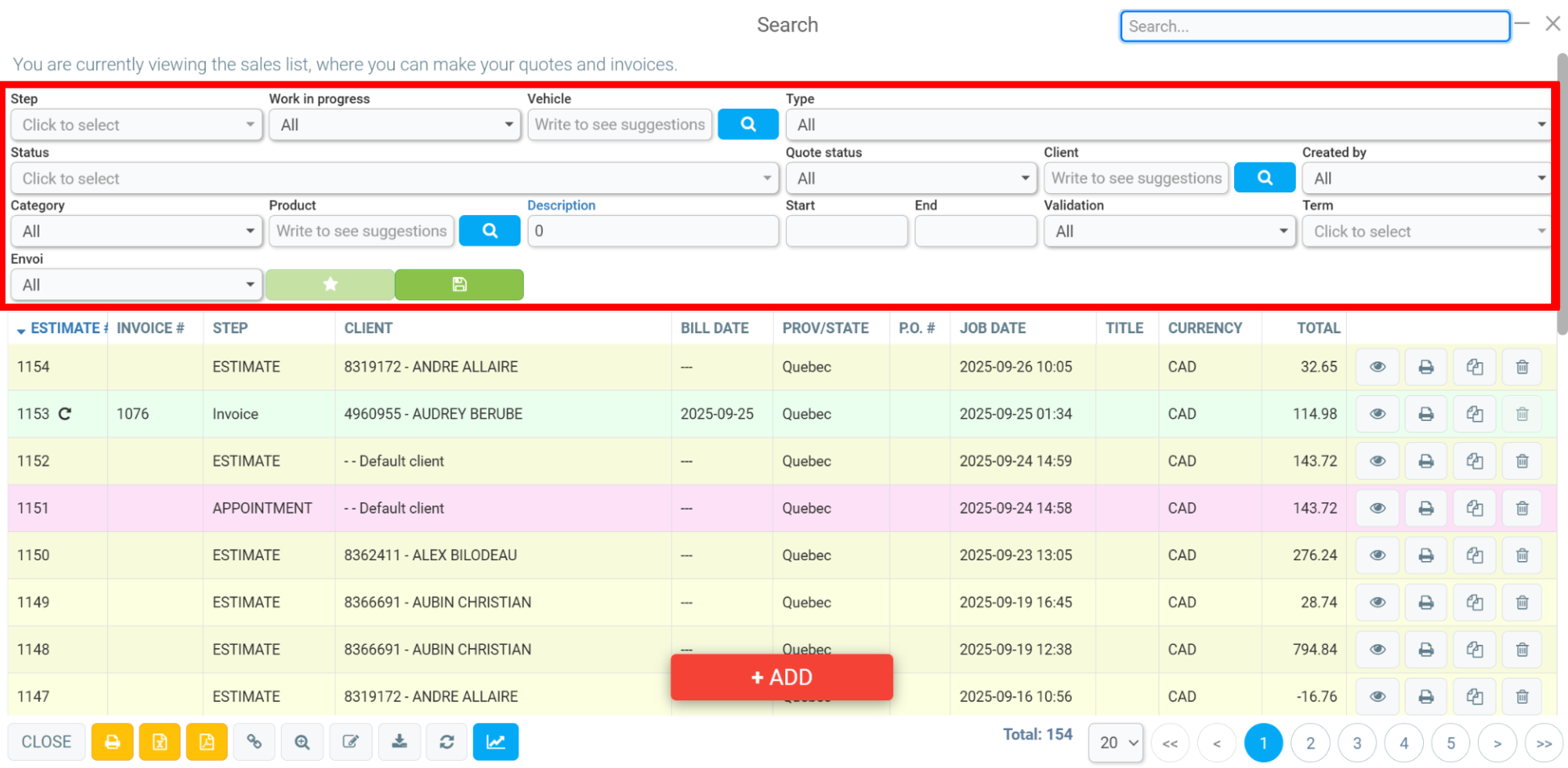Click the CLOSE button

coord(47,741)
